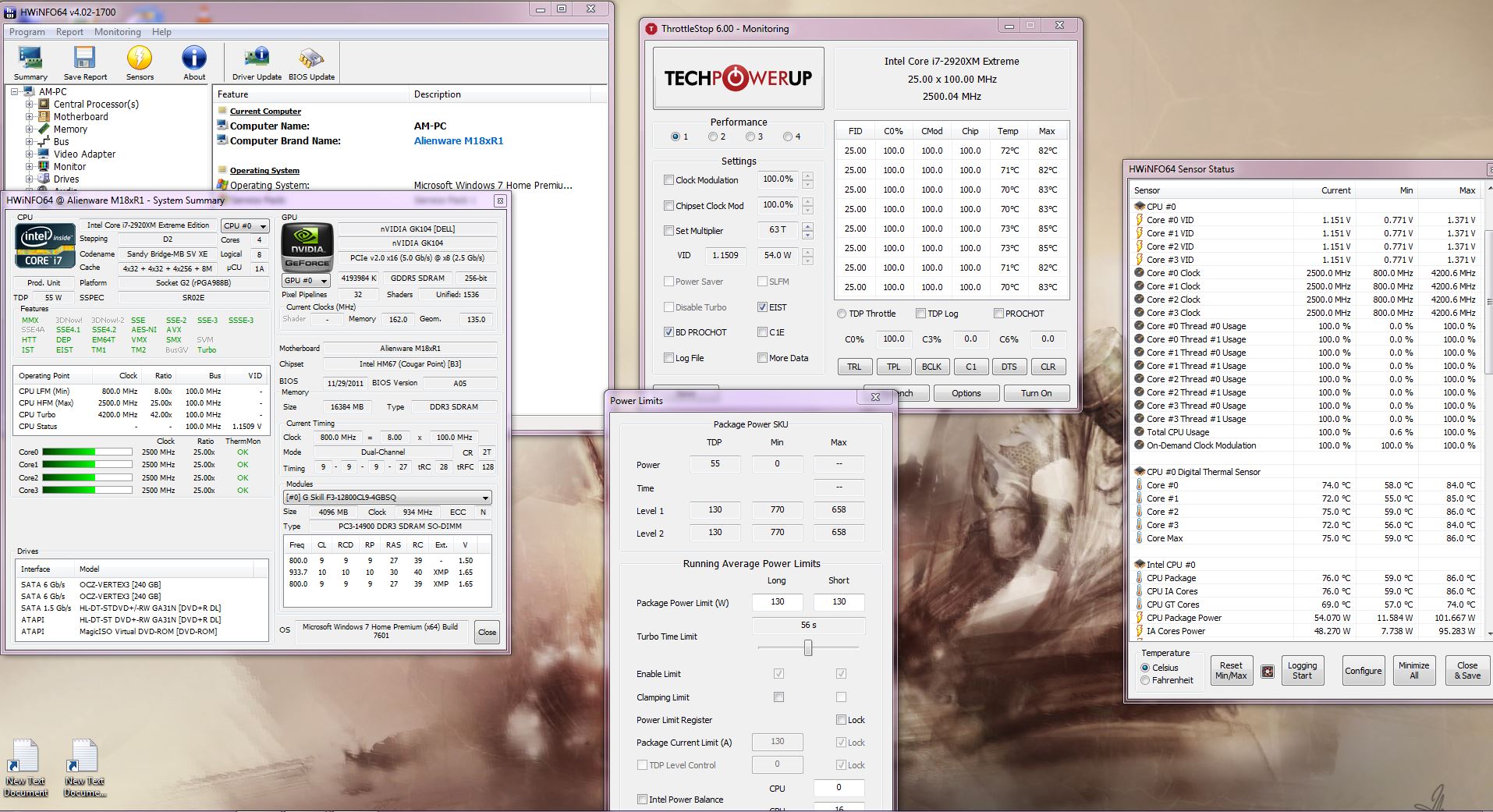Expand the Motherboard tree node
The height and width of the screenshot is (812, 1493).
coord(29,116)
